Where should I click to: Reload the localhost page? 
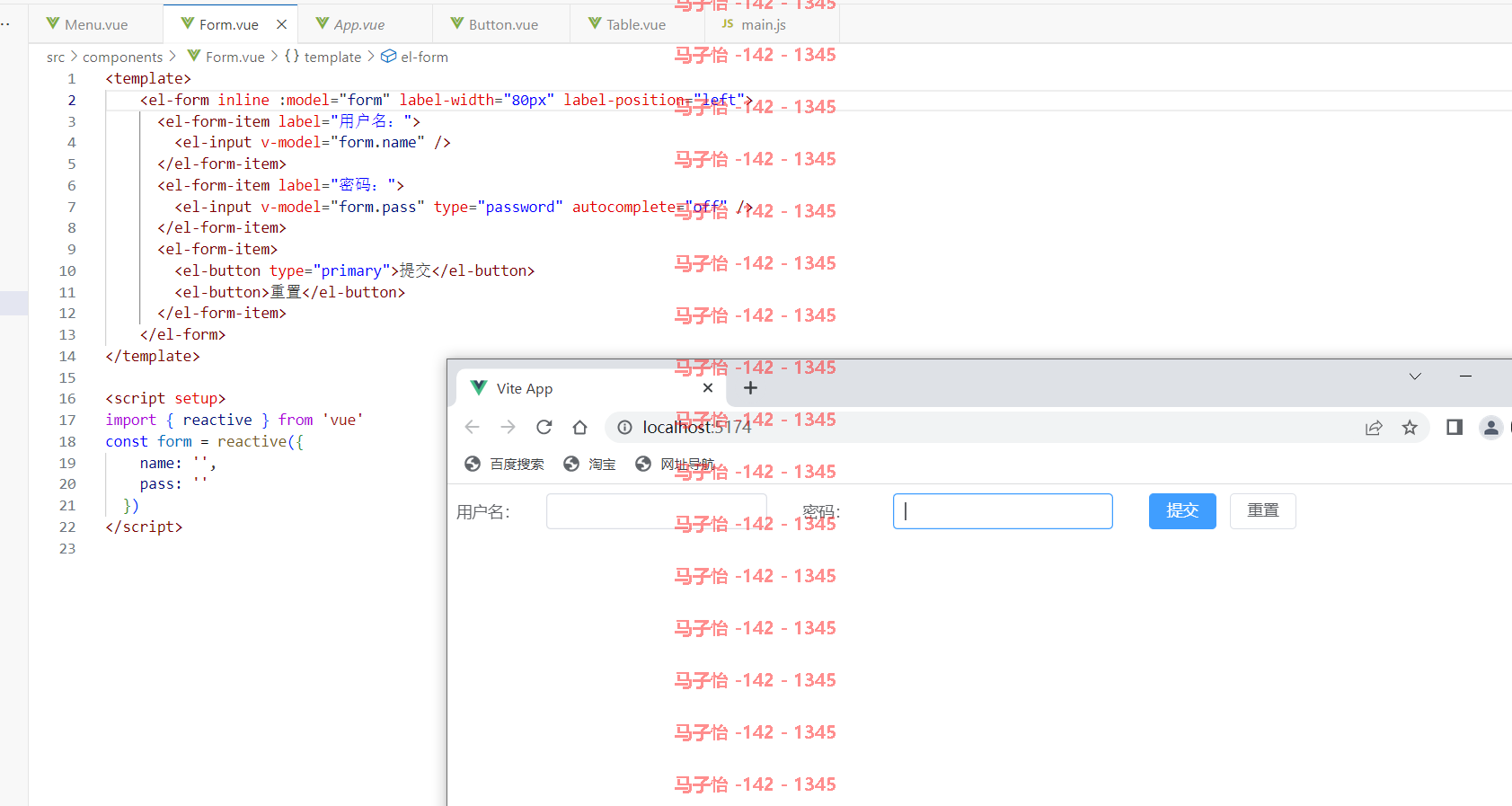click(544, 427)
